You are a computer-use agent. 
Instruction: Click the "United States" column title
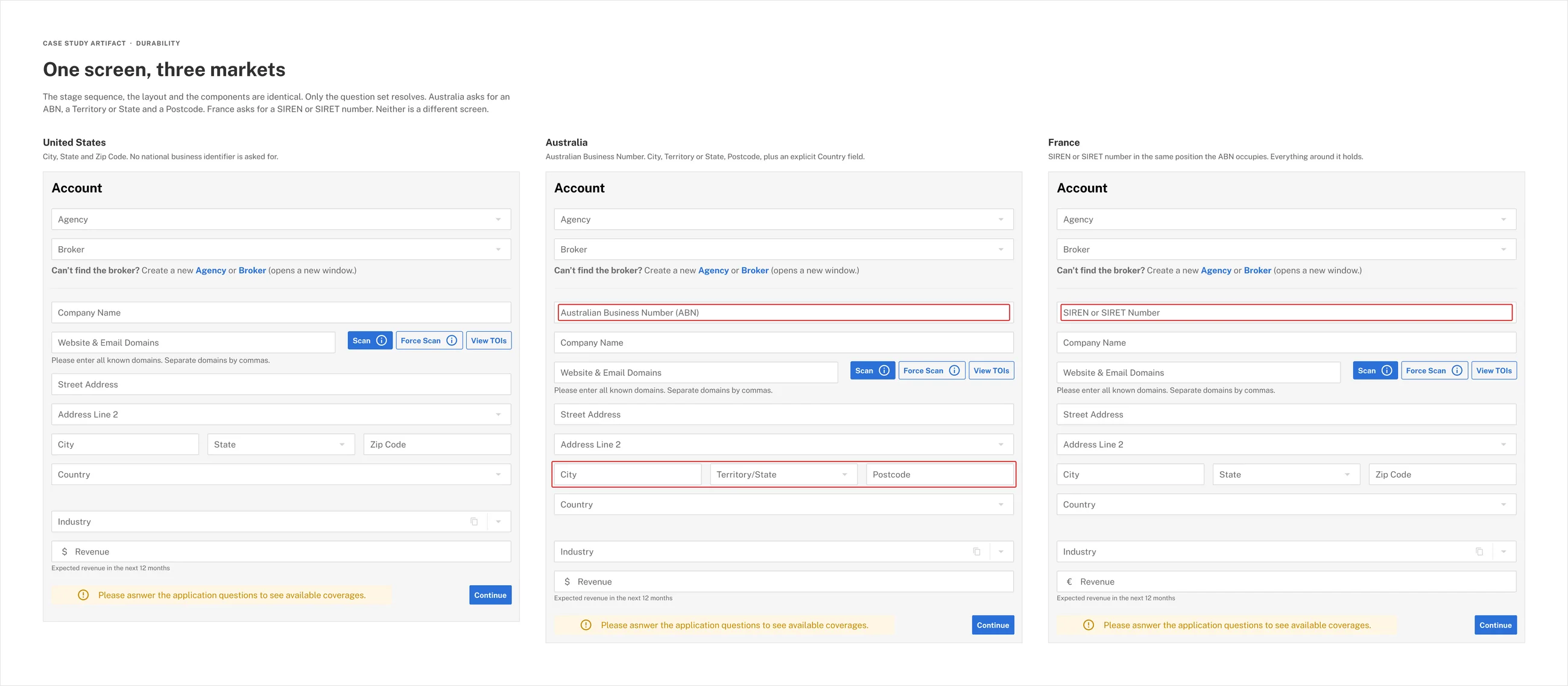(x=74, y=142)
